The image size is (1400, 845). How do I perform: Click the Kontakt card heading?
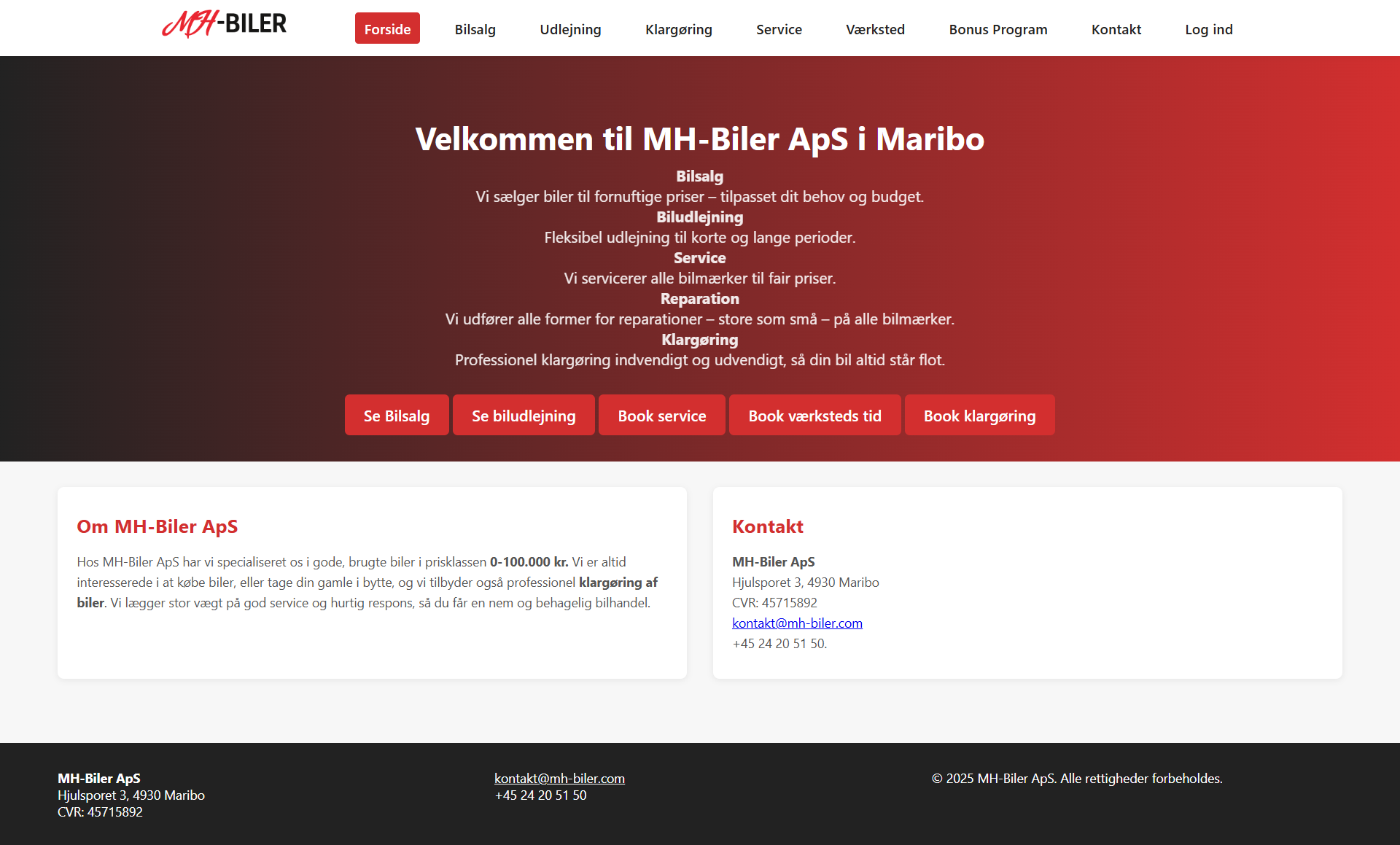tap(767, 526)
